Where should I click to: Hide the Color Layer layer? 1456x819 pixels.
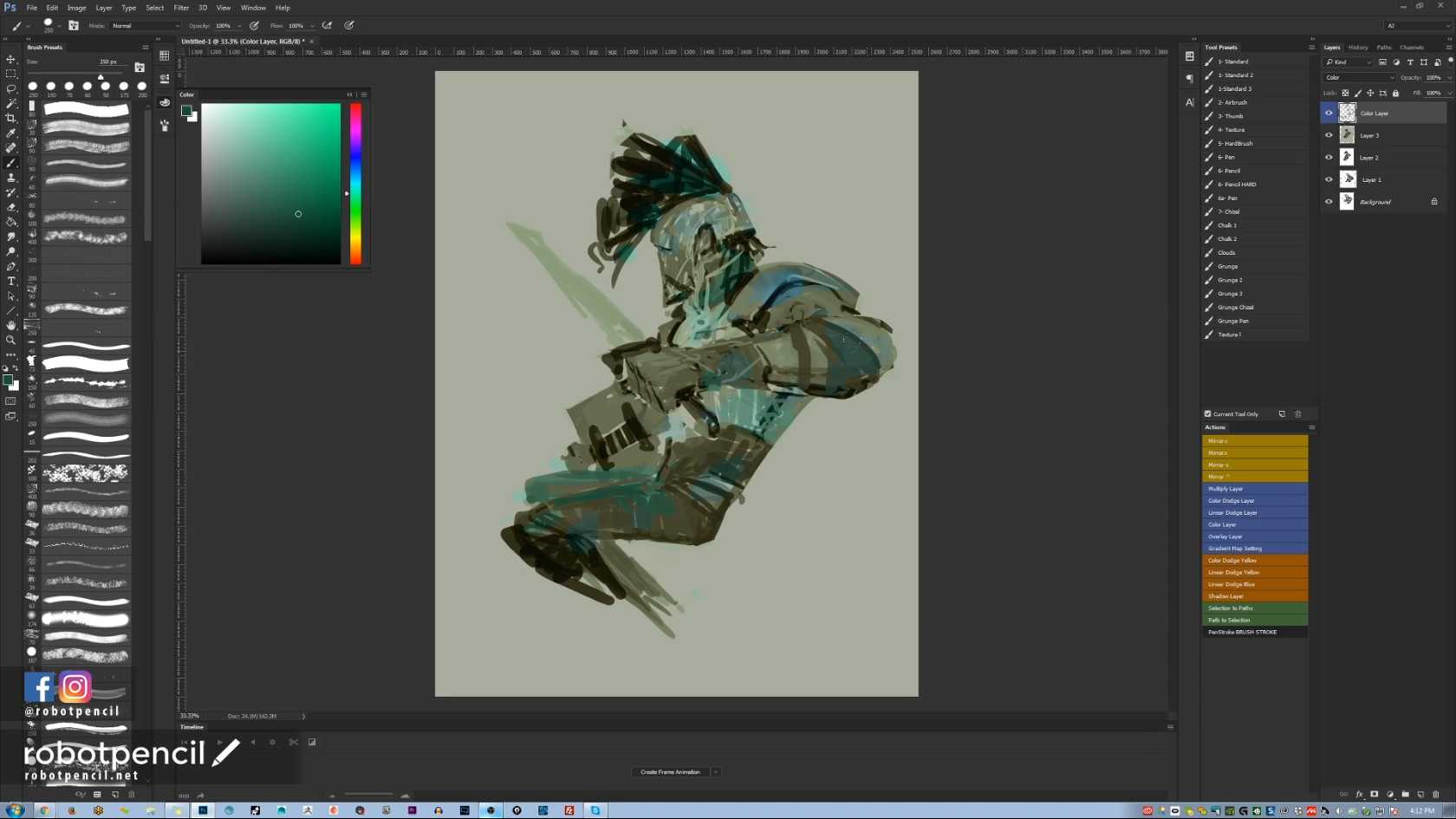click(x=1329, y=113)
